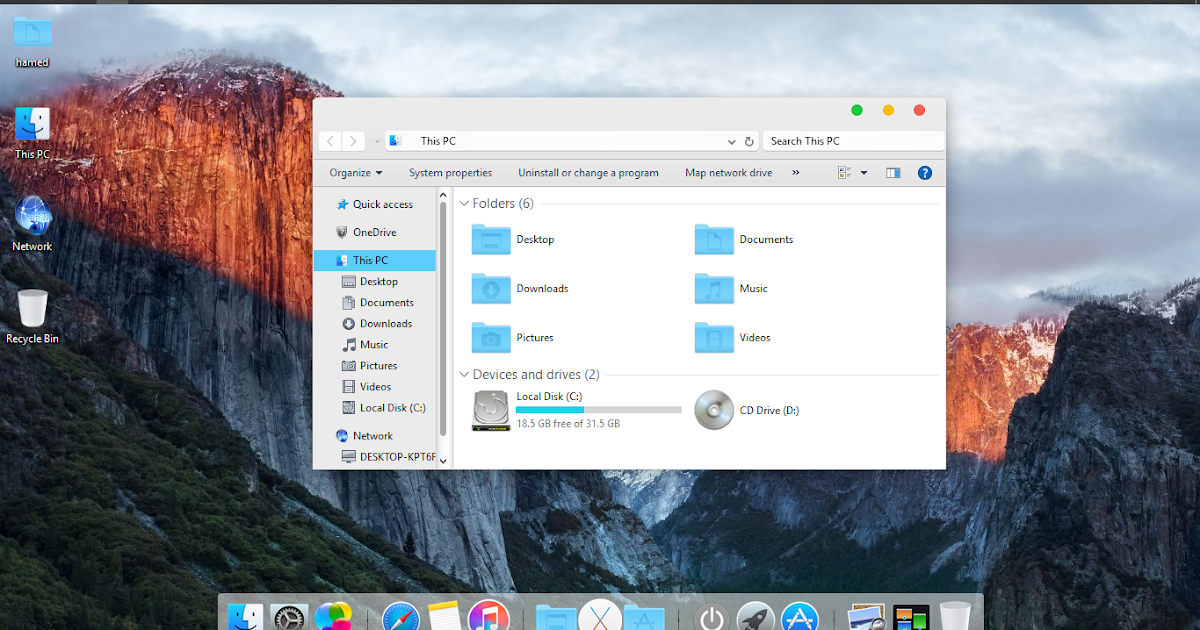This screenshot has width=1200, height=630.
Task: Collapse the Devices and drives (2) group
Action: pyautogui.click(x=464, y=375)
